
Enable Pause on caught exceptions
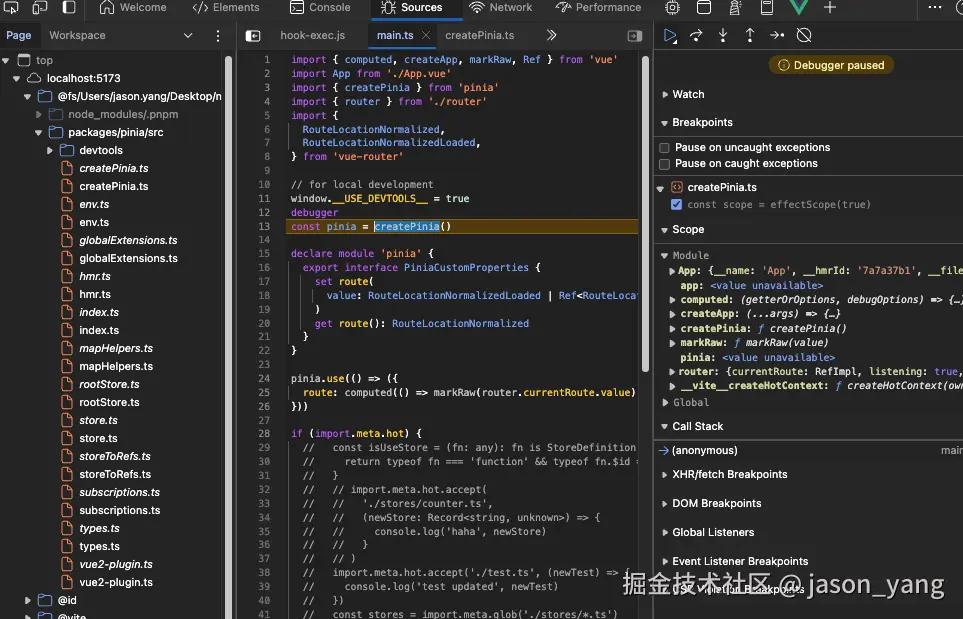click(x=665, y=164)
